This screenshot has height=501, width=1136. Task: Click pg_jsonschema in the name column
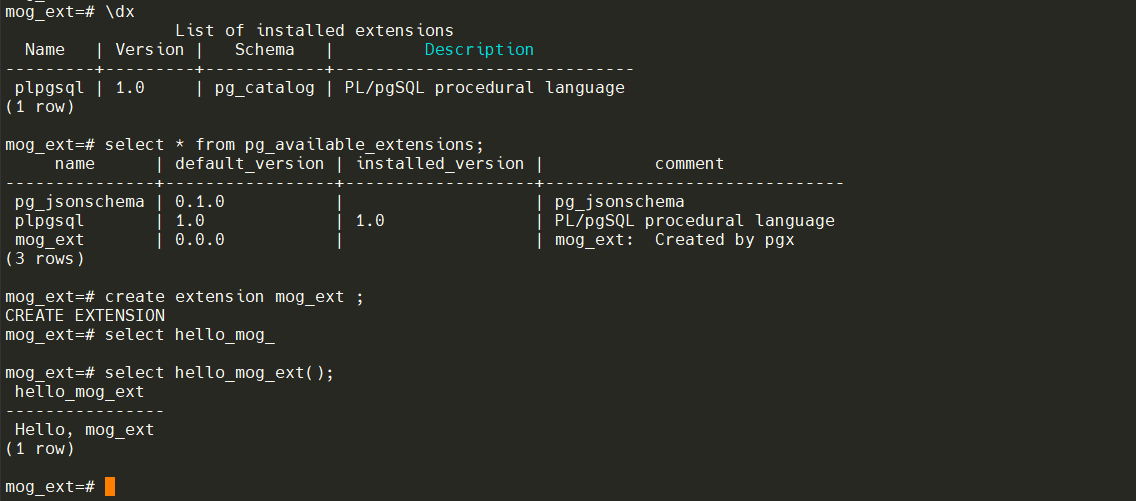coord(79,202)
